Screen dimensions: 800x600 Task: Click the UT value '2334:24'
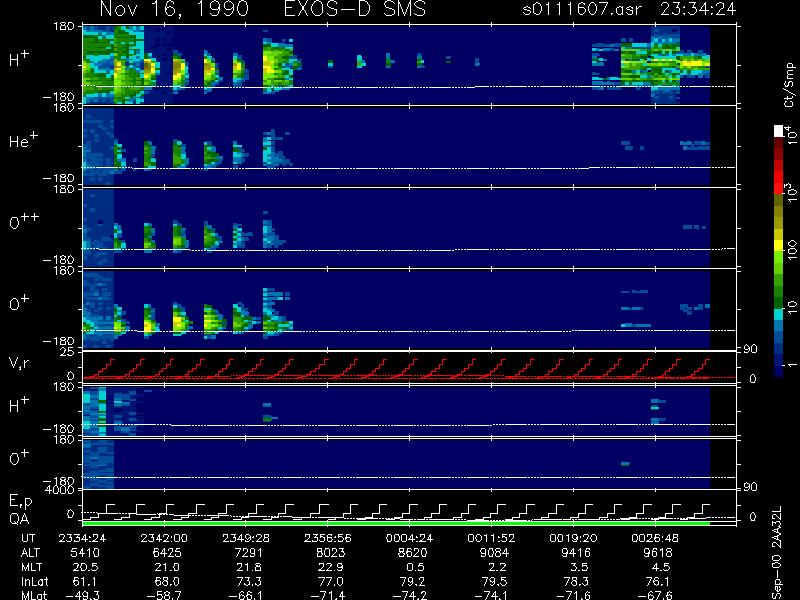point(83,538)
